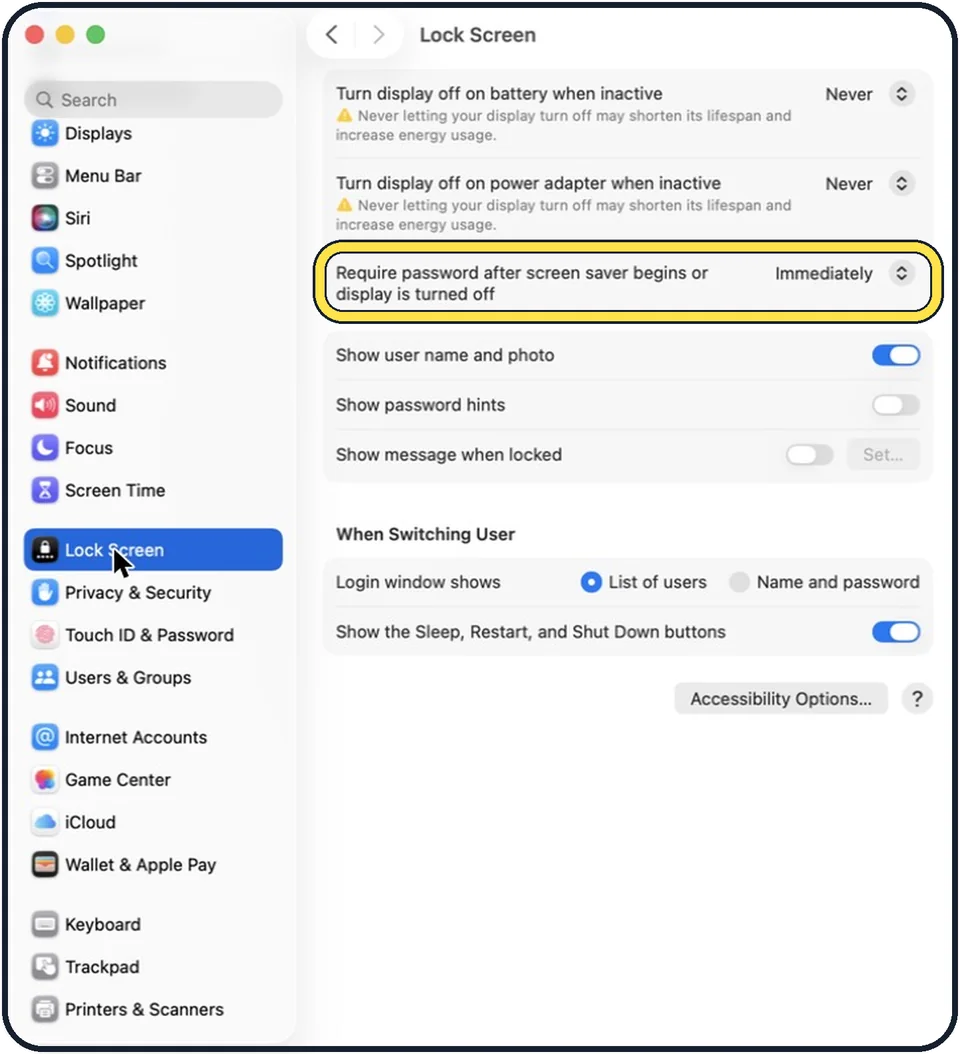Open Keyboard settings pane

click(154, 924)
